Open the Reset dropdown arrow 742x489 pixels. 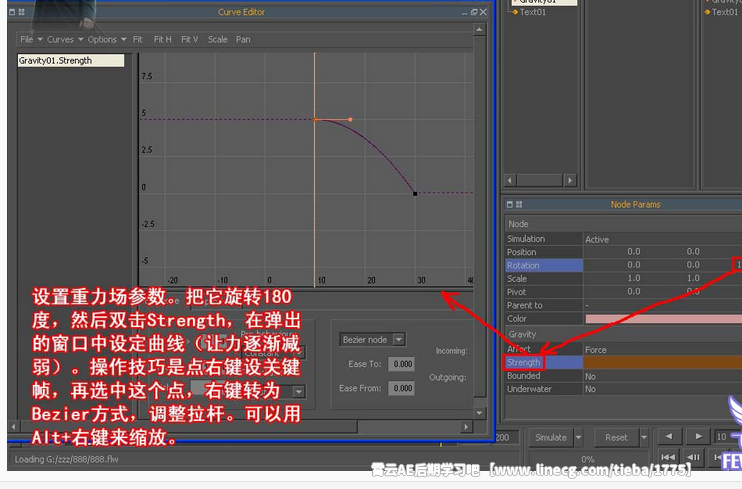(x=644, y=437)
